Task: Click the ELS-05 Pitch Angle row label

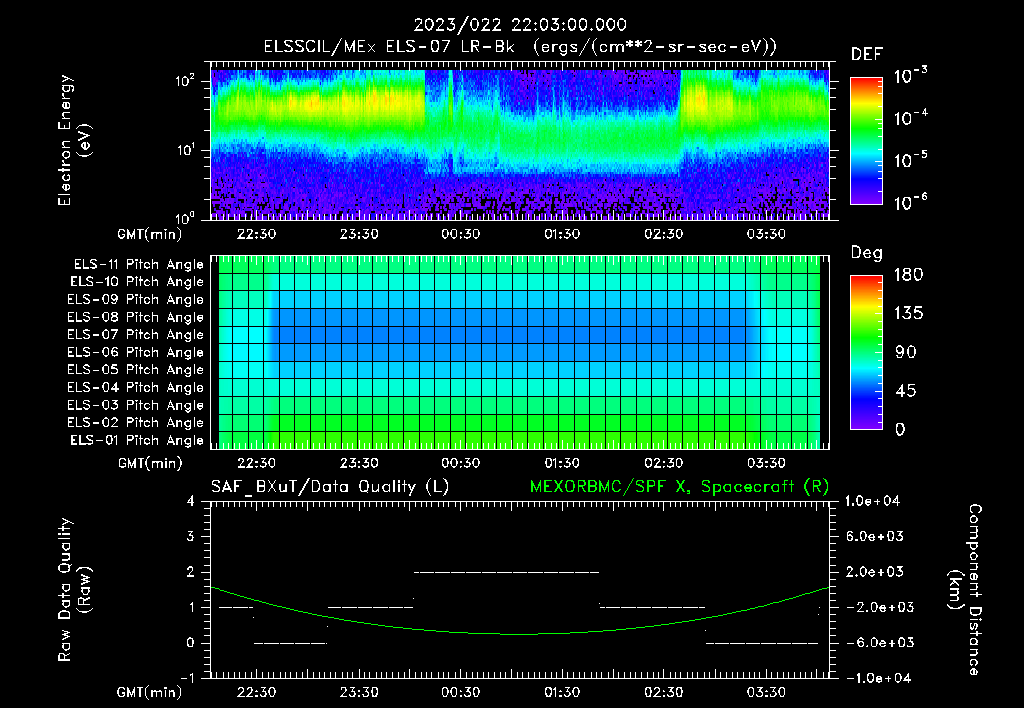Action: pos(135,370)
